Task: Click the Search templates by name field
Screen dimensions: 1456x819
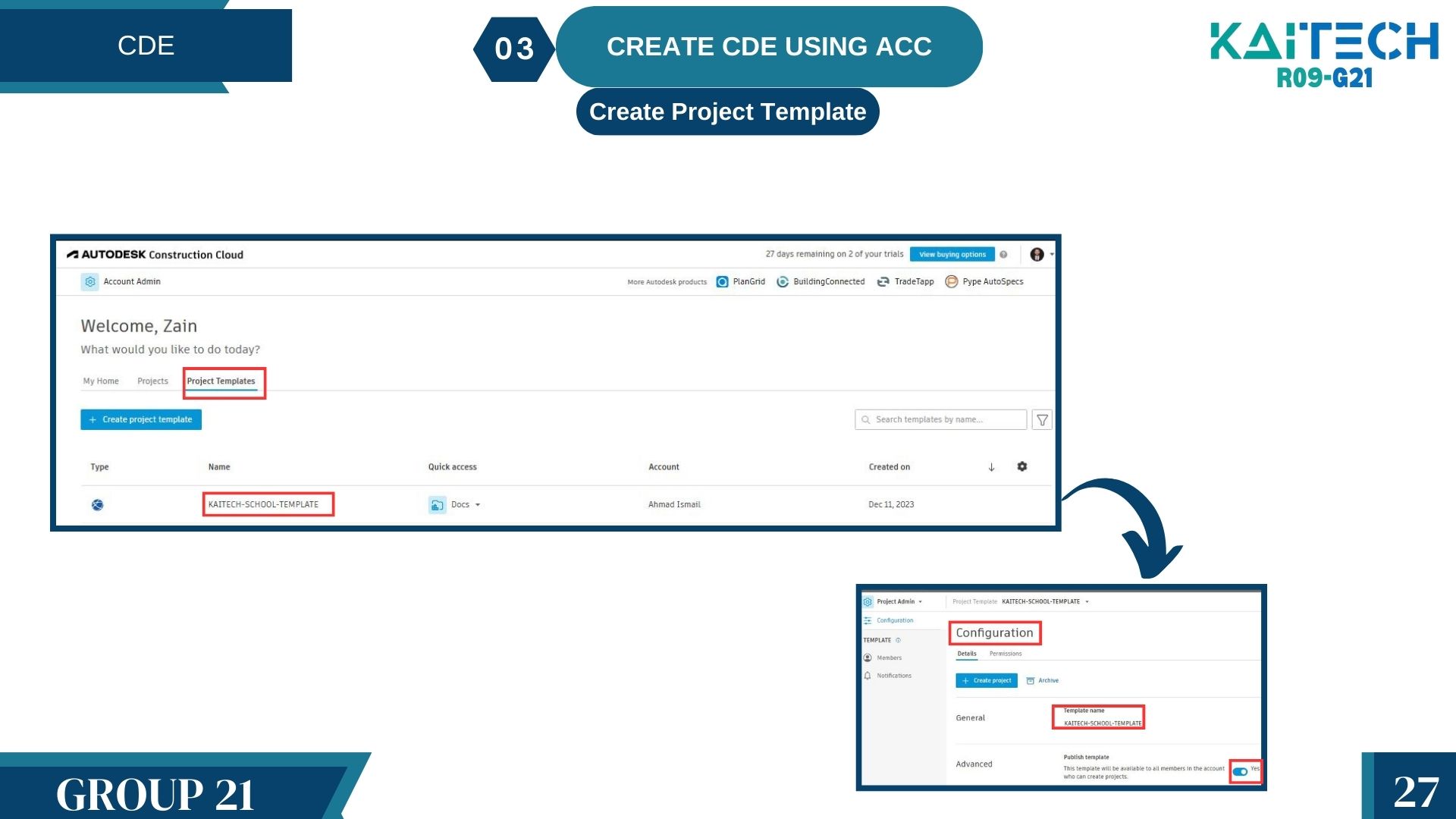Action: coord(940,419)
